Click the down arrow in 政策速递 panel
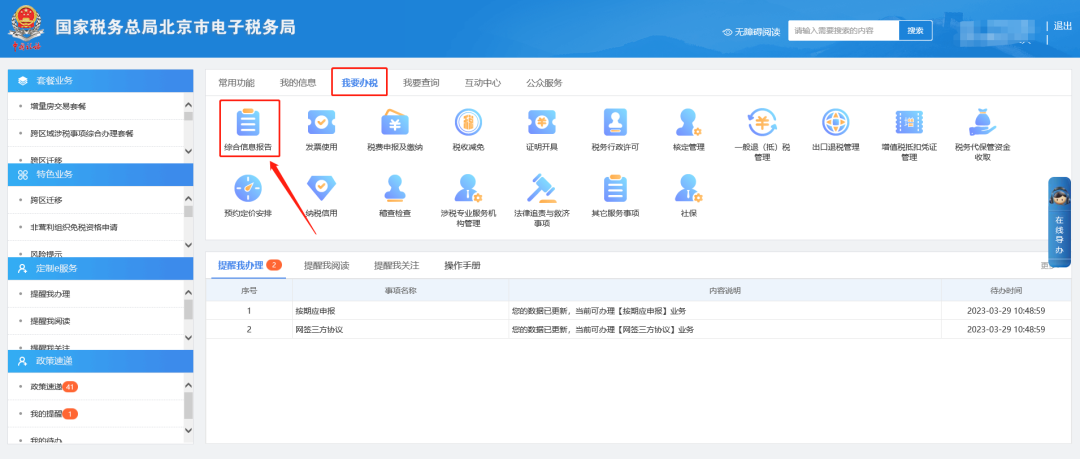The width and height of the screenshot is (1080, 459). point(189,431)
